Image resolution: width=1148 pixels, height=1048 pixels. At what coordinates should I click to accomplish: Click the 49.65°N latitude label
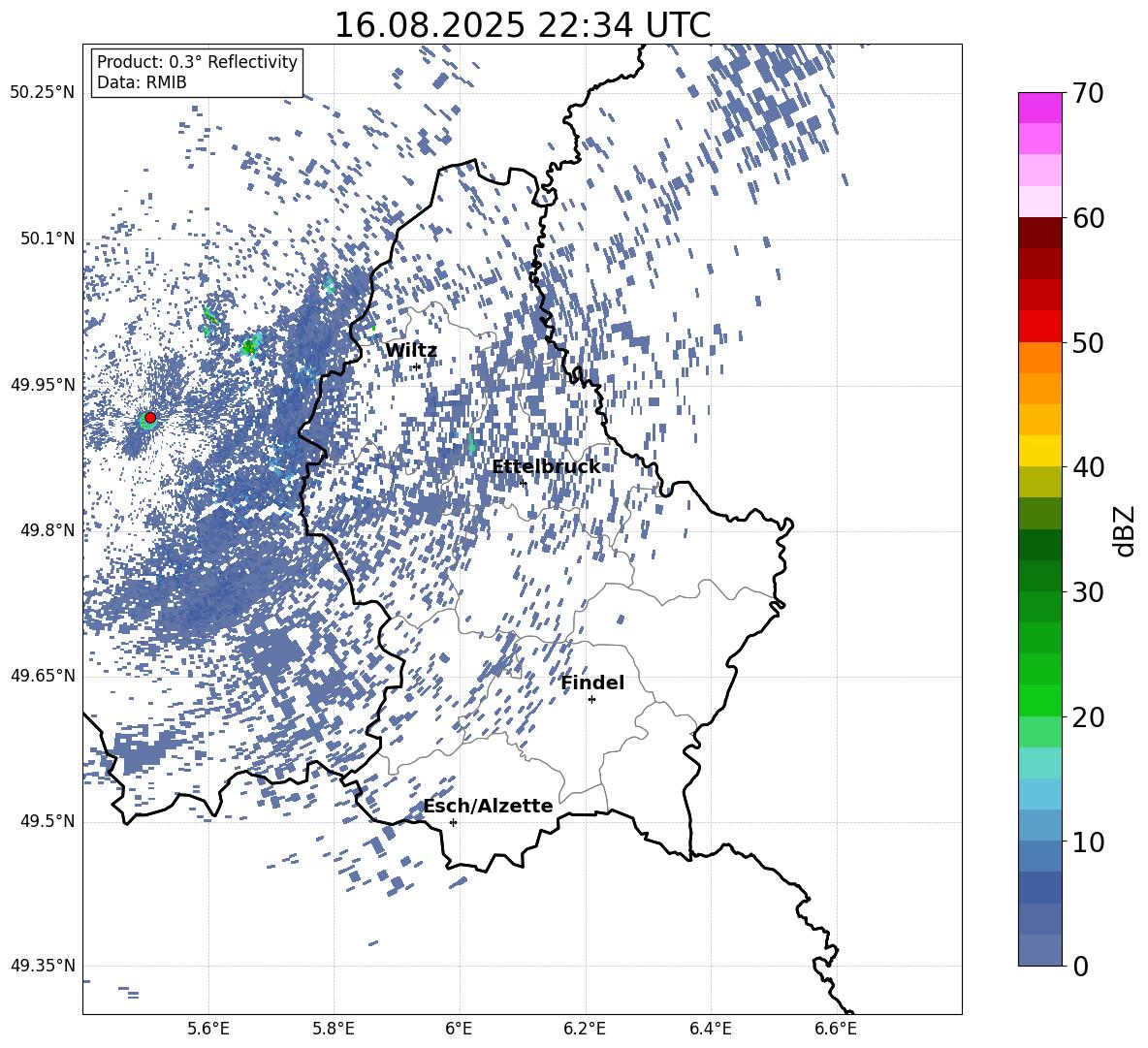pos(43,676)
